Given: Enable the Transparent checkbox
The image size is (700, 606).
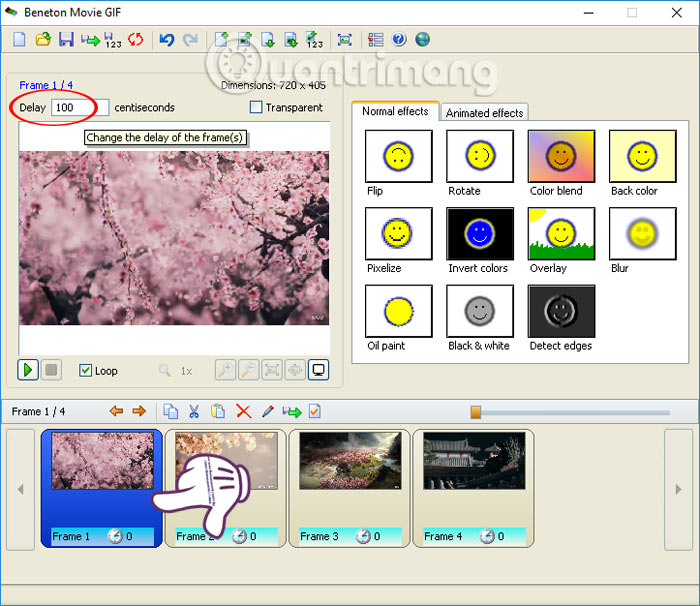Looking at the screenshot, I should 257,108.
